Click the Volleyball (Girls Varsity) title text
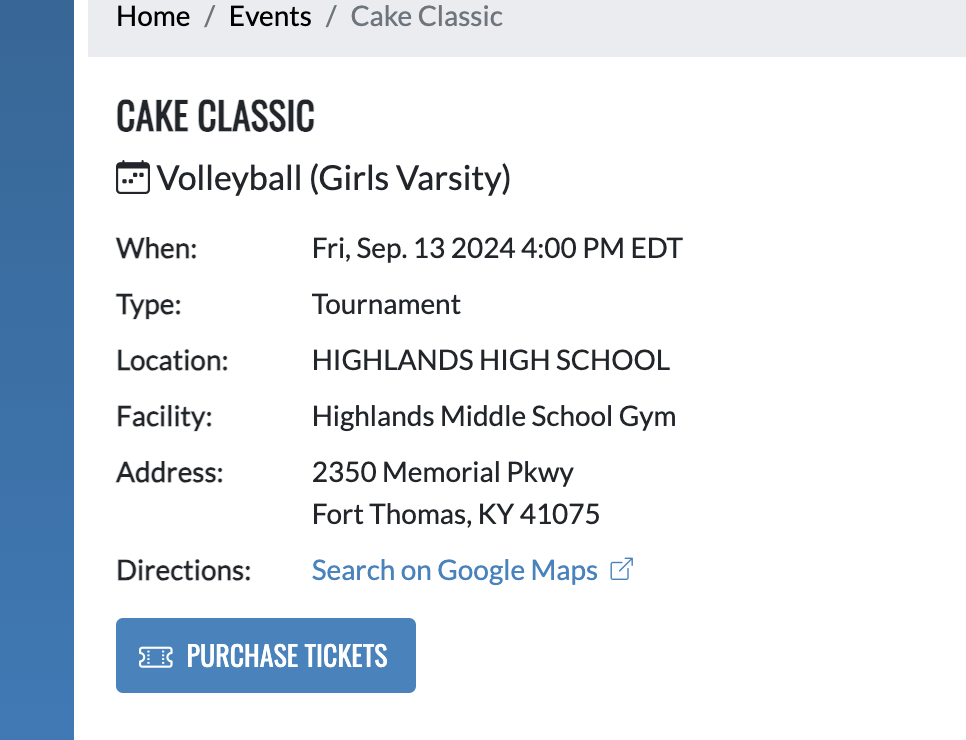Viewport: 966px width, 740px height. point(334,178)
